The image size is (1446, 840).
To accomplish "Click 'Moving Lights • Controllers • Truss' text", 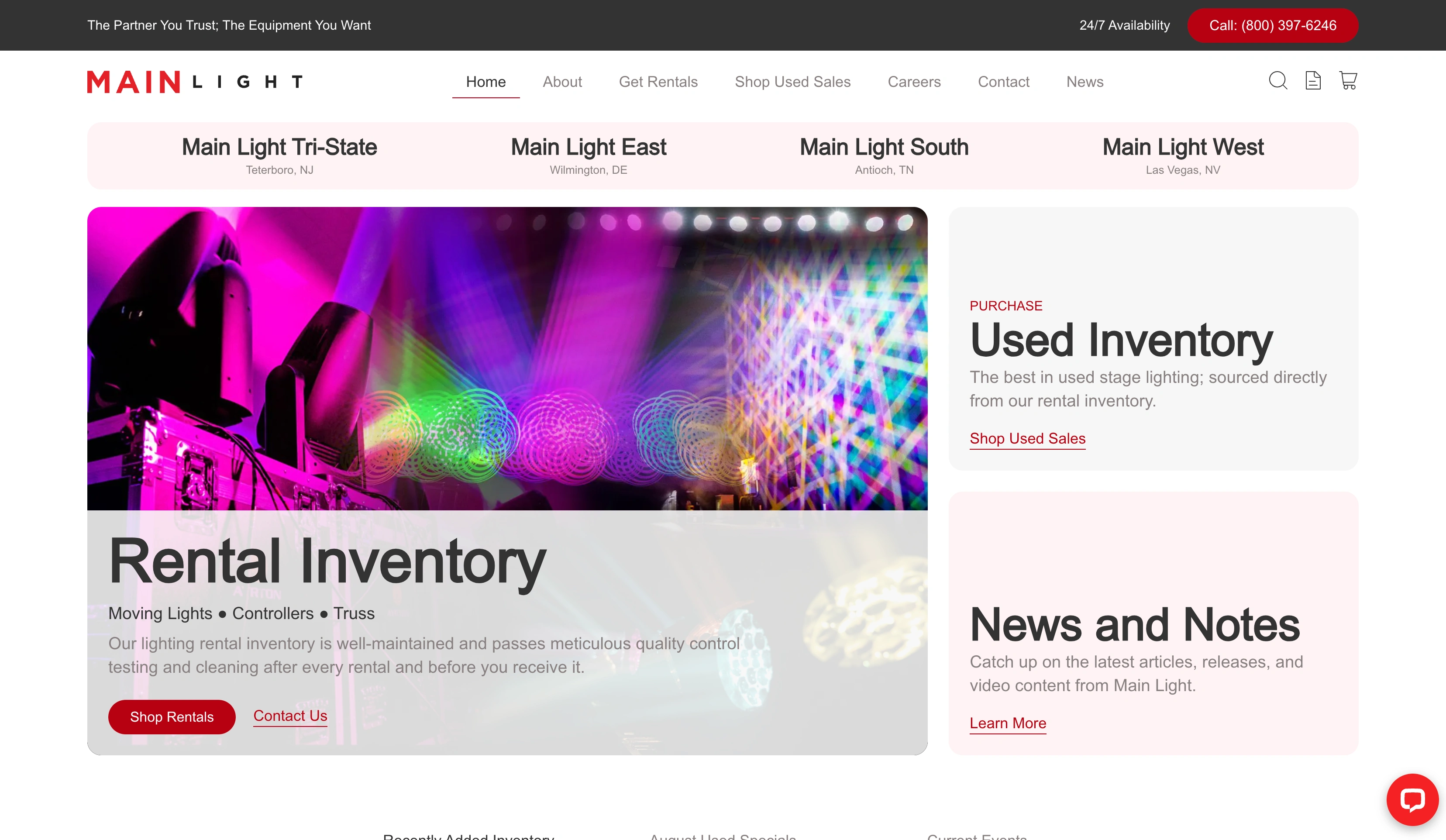I will [x=241, y=613].
